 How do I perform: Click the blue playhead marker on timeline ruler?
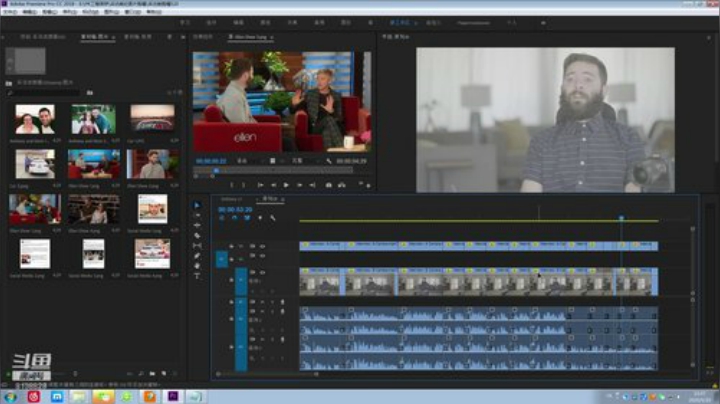coord(621,218)
